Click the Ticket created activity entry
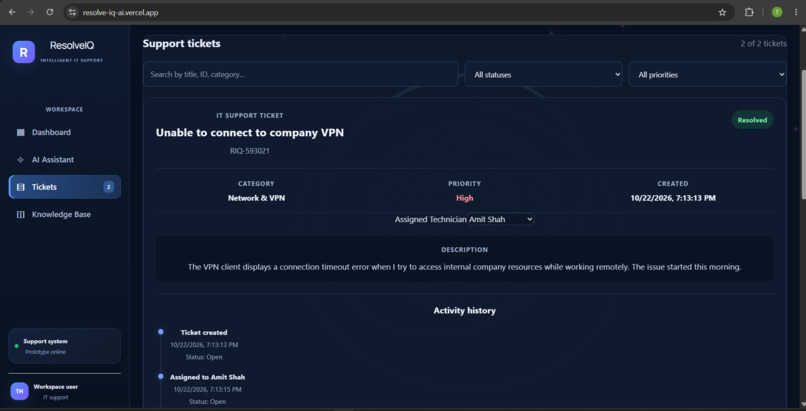The image size is (806, 411). click(x=204, y=345)
